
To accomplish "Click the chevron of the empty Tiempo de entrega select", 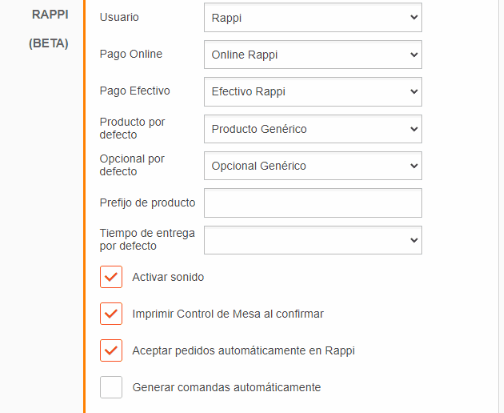I will coord(414,240).
